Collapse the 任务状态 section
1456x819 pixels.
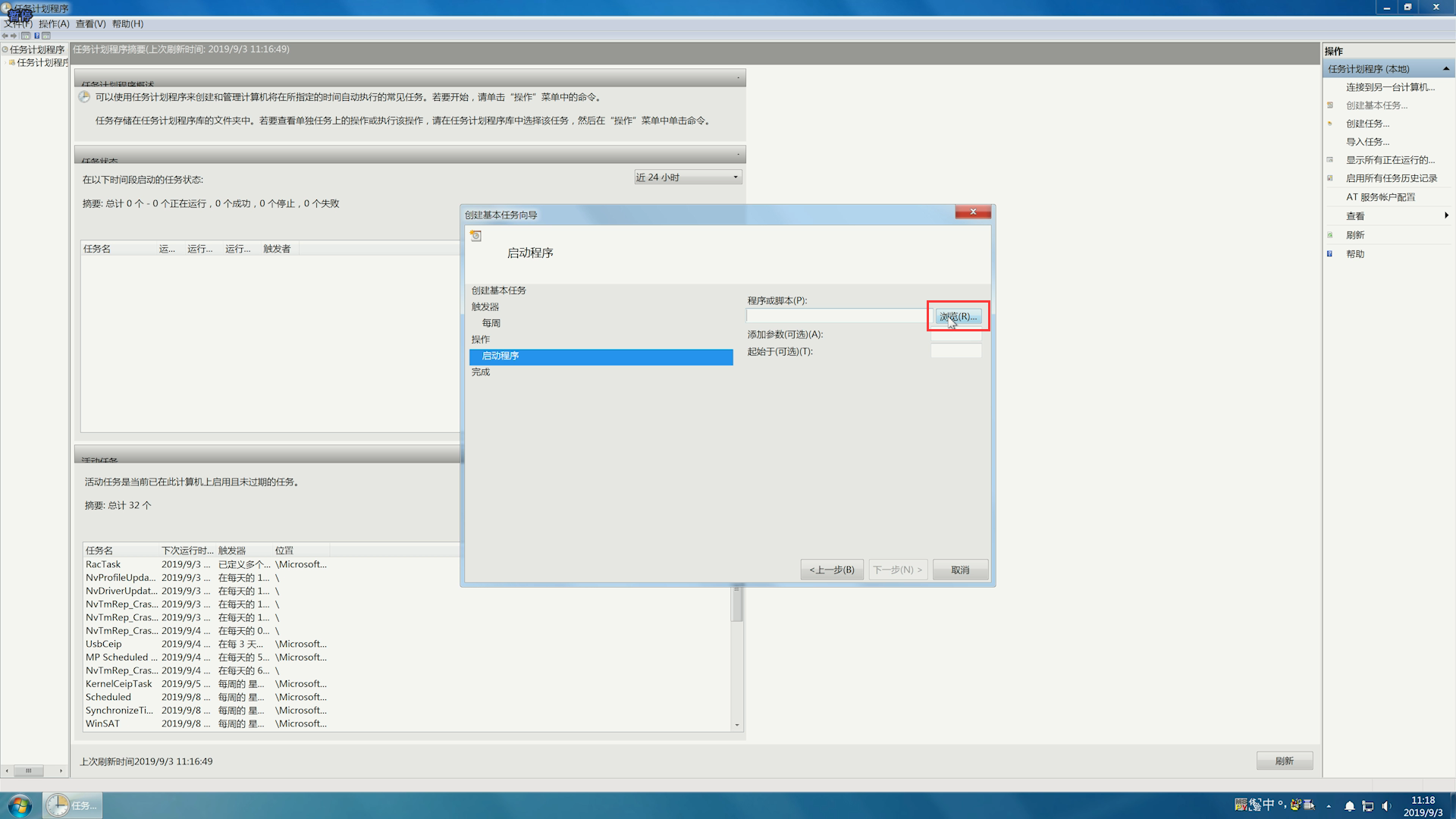coord(738,154)
